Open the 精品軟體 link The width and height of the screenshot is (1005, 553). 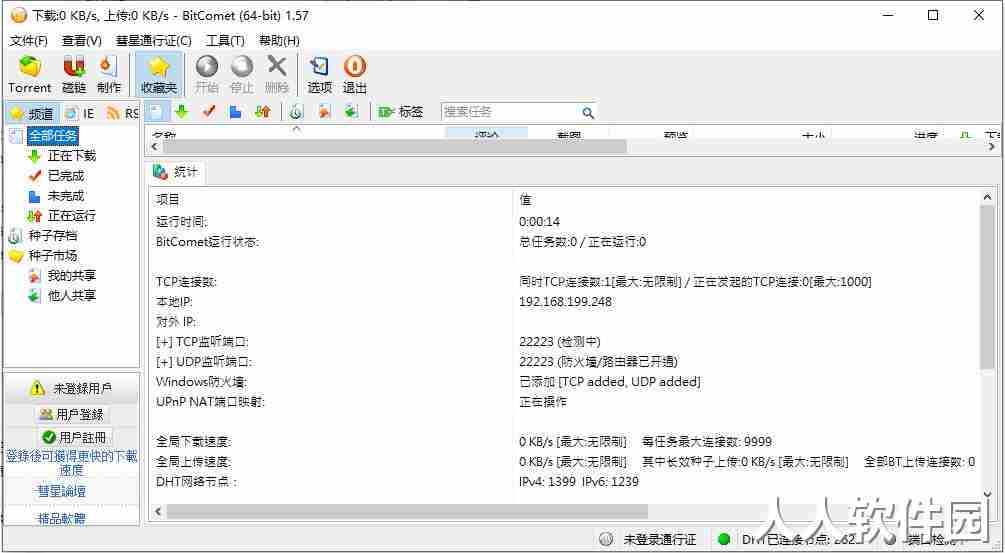coord(62,518)
